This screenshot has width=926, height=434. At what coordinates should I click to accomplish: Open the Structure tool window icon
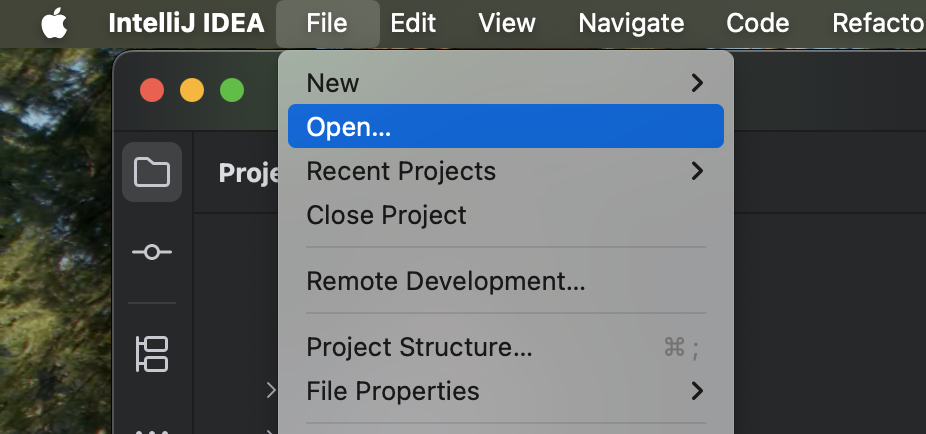[x=151, y=353]
